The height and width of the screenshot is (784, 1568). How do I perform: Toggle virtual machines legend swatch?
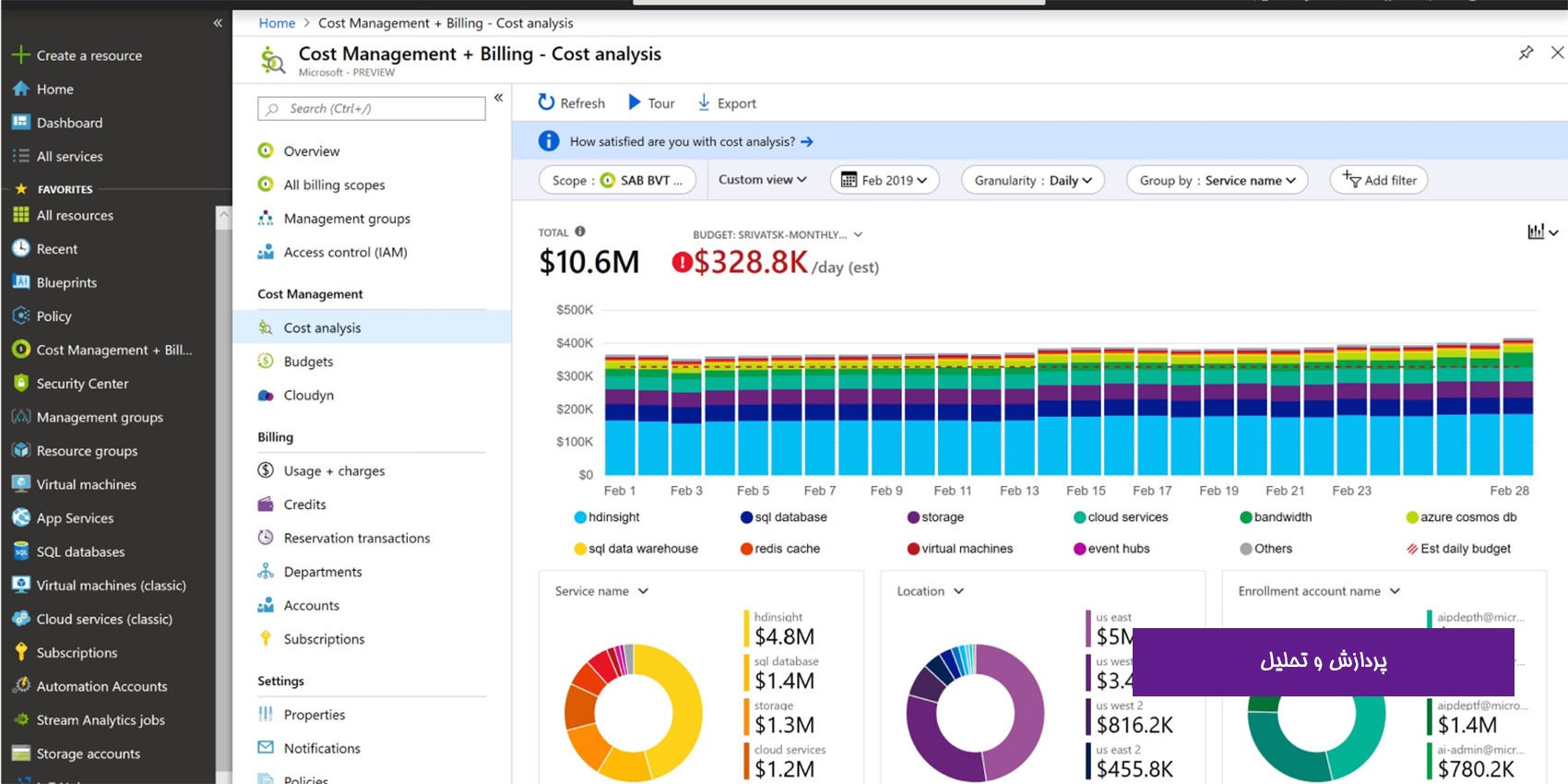pyautogui.click(x=913, y=549)
